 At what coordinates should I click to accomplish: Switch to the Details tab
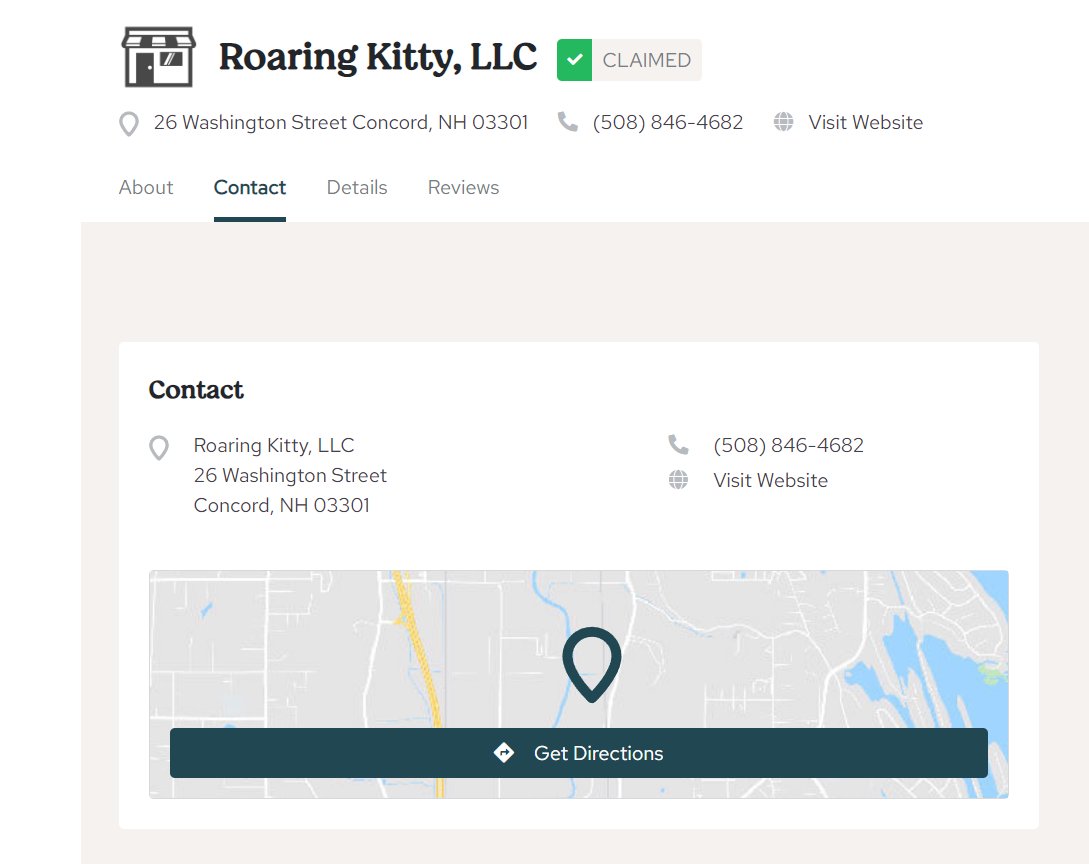click(357, 187)
